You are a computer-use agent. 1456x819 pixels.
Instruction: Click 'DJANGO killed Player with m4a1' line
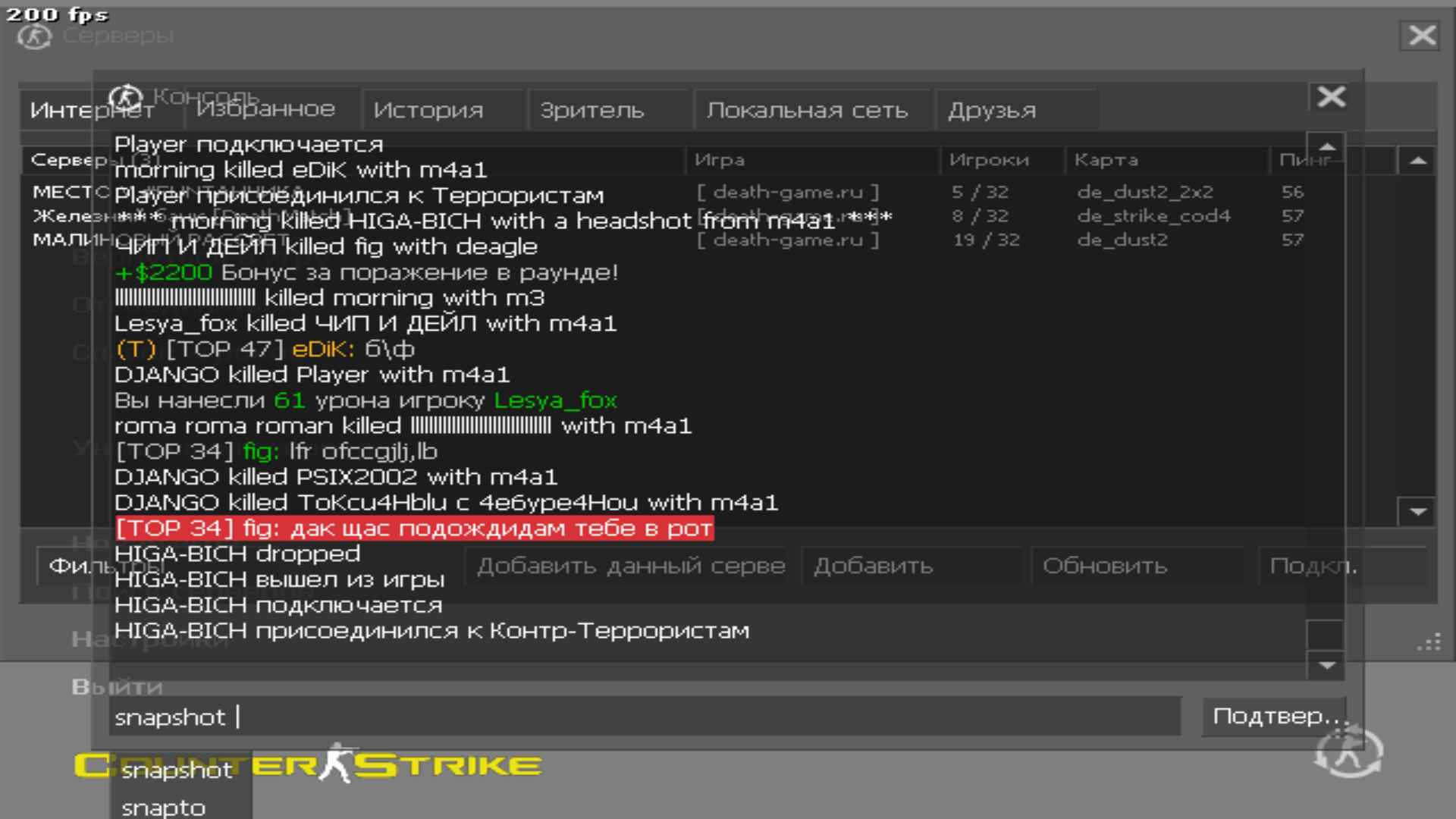click(x=312, y=375)
